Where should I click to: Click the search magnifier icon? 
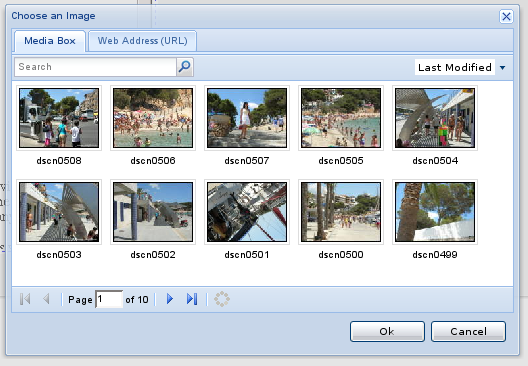[x=185, y=67]
